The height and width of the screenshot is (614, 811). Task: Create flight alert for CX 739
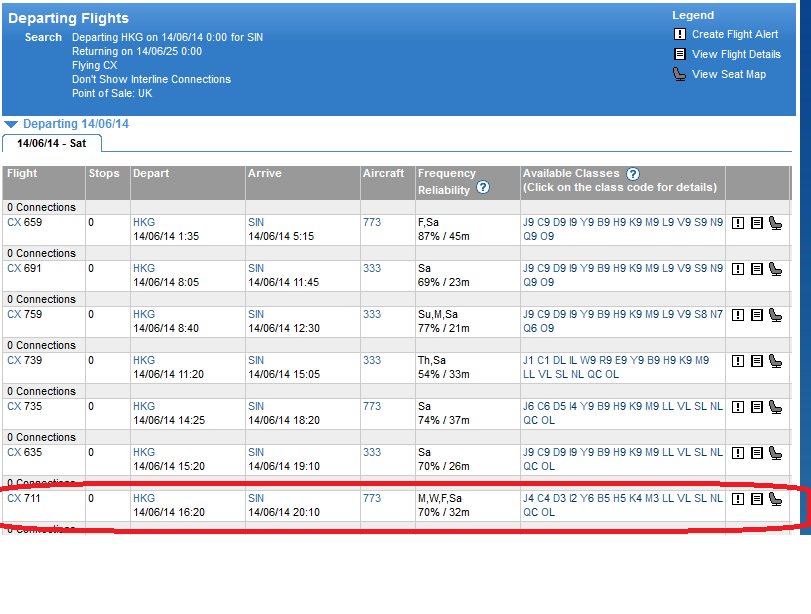click(x=738, y=361)
